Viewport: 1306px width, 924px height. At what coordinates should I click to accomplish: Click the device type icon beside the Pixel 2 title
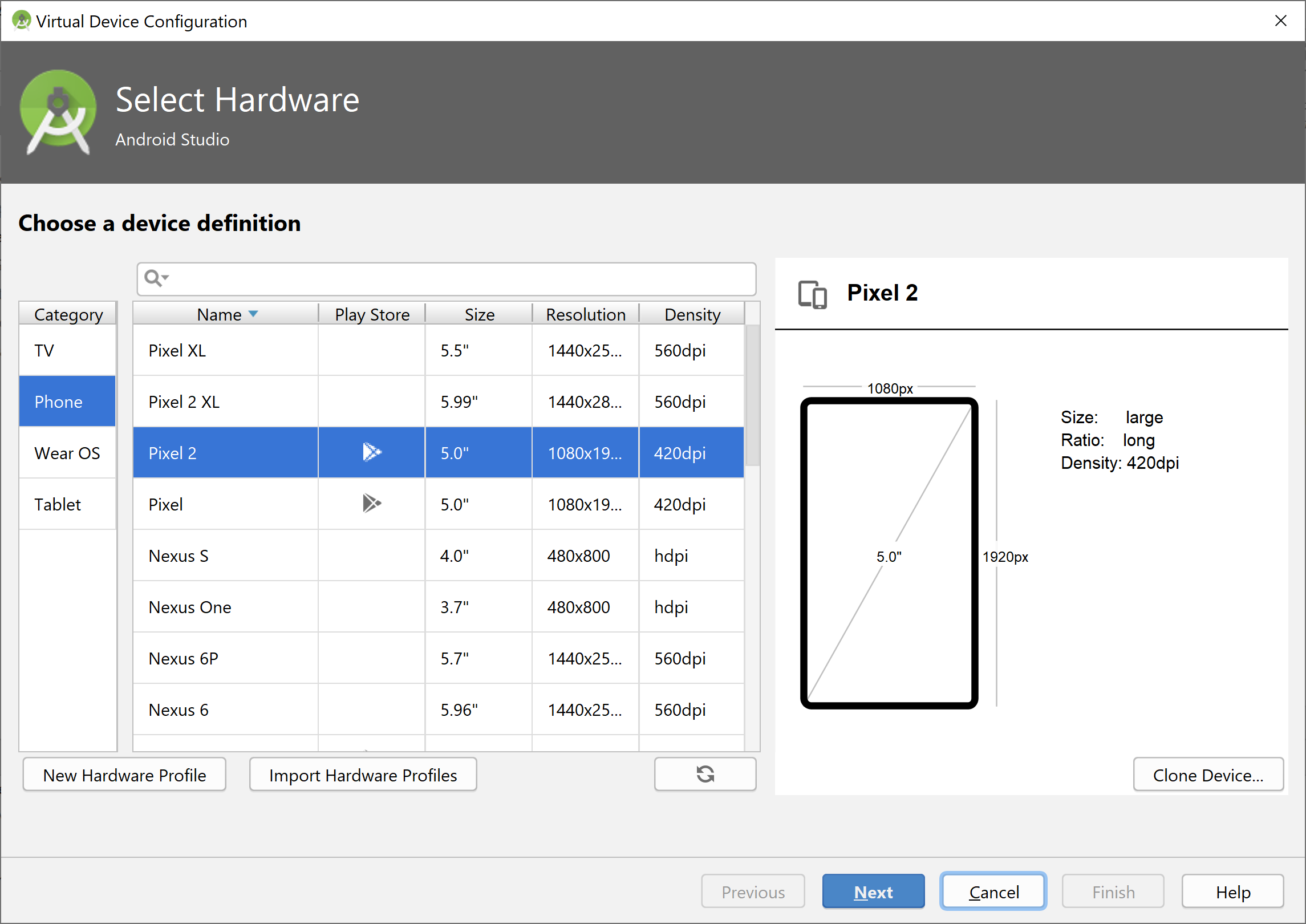click(x=812, y=294)
